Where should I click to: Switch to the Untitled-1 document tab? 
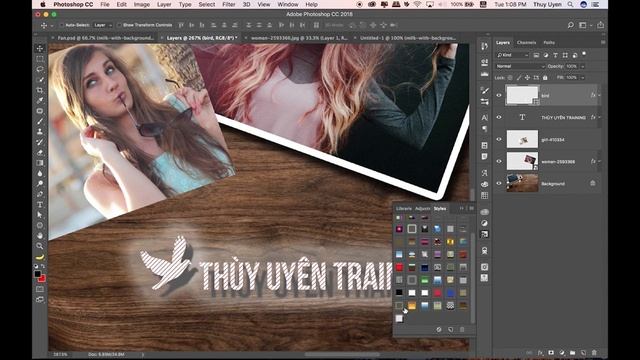coord(407,38)
